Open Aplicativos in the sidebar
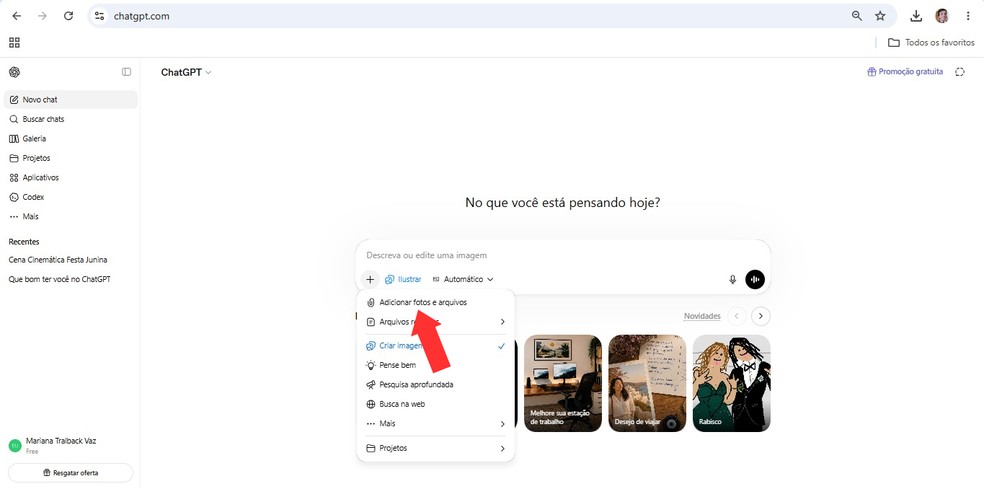The width and height of the screenshot is (984, 489). point(70,177)
